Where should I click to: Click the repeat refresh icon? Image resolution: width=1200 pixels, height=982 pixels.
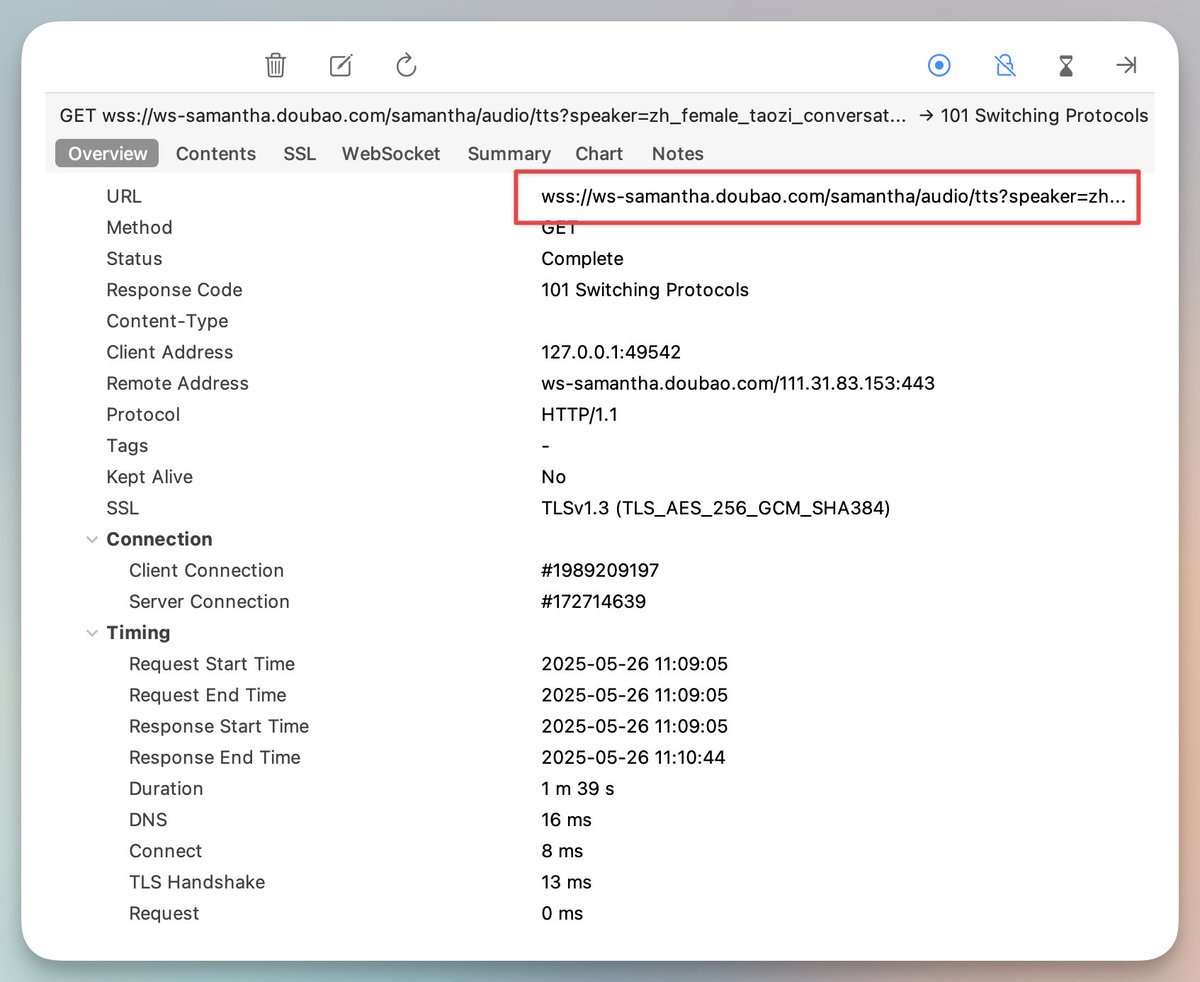(406, 66)
